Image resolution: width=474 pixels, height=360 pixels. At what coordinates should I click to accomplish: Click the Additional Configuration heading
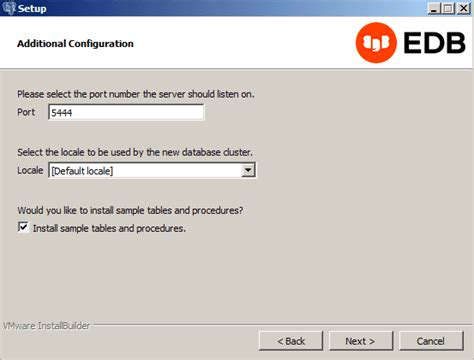(75, 44)
